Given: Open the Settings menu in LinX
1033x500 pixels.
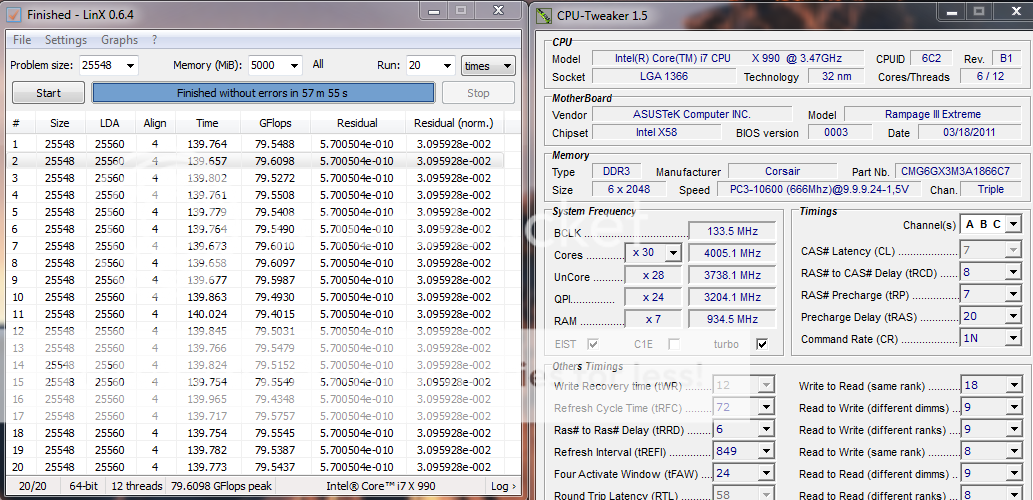Looking at the screenshot, I should coord(66,40).
